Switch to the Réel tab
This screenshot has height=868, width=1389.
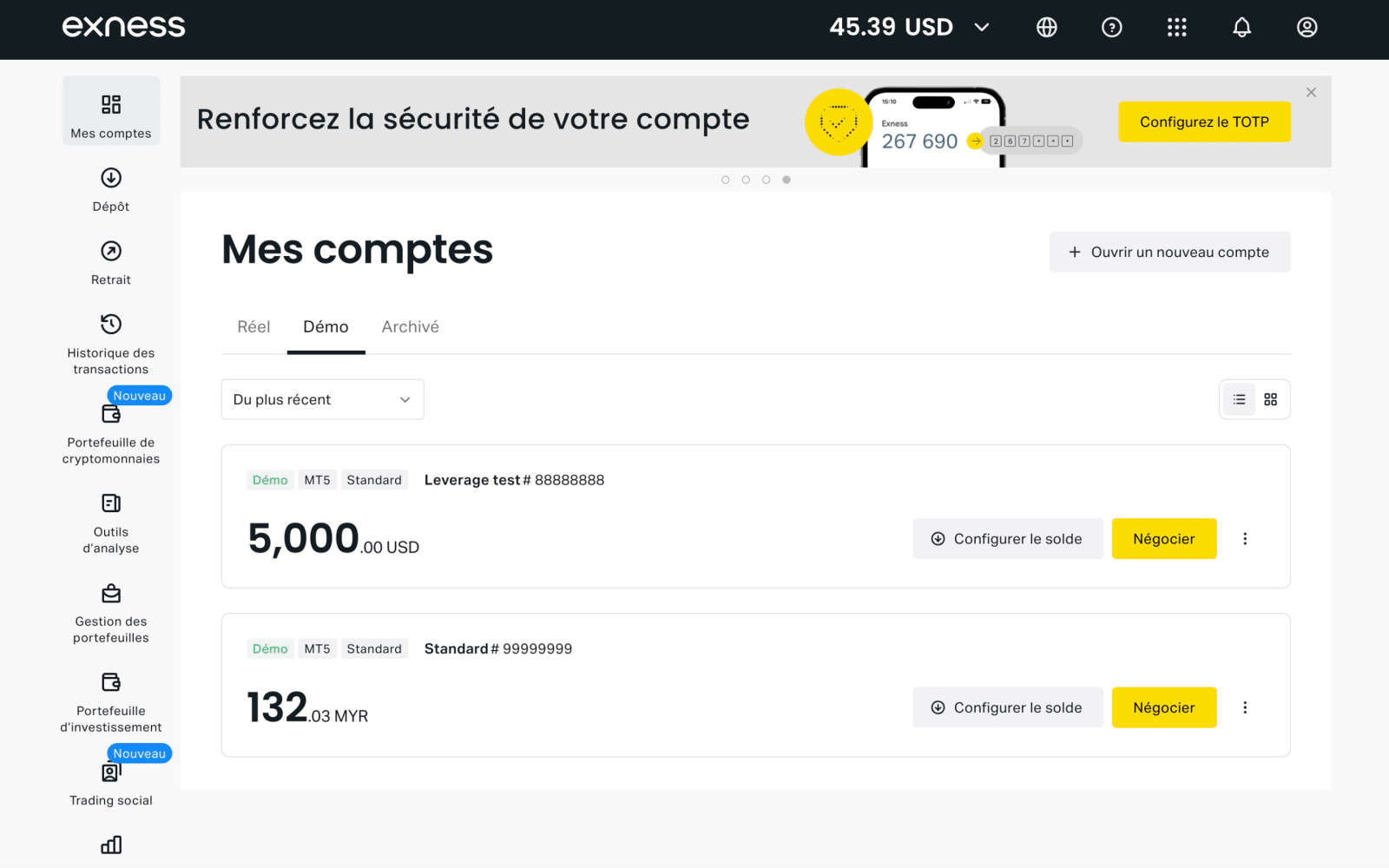(253, 327)
